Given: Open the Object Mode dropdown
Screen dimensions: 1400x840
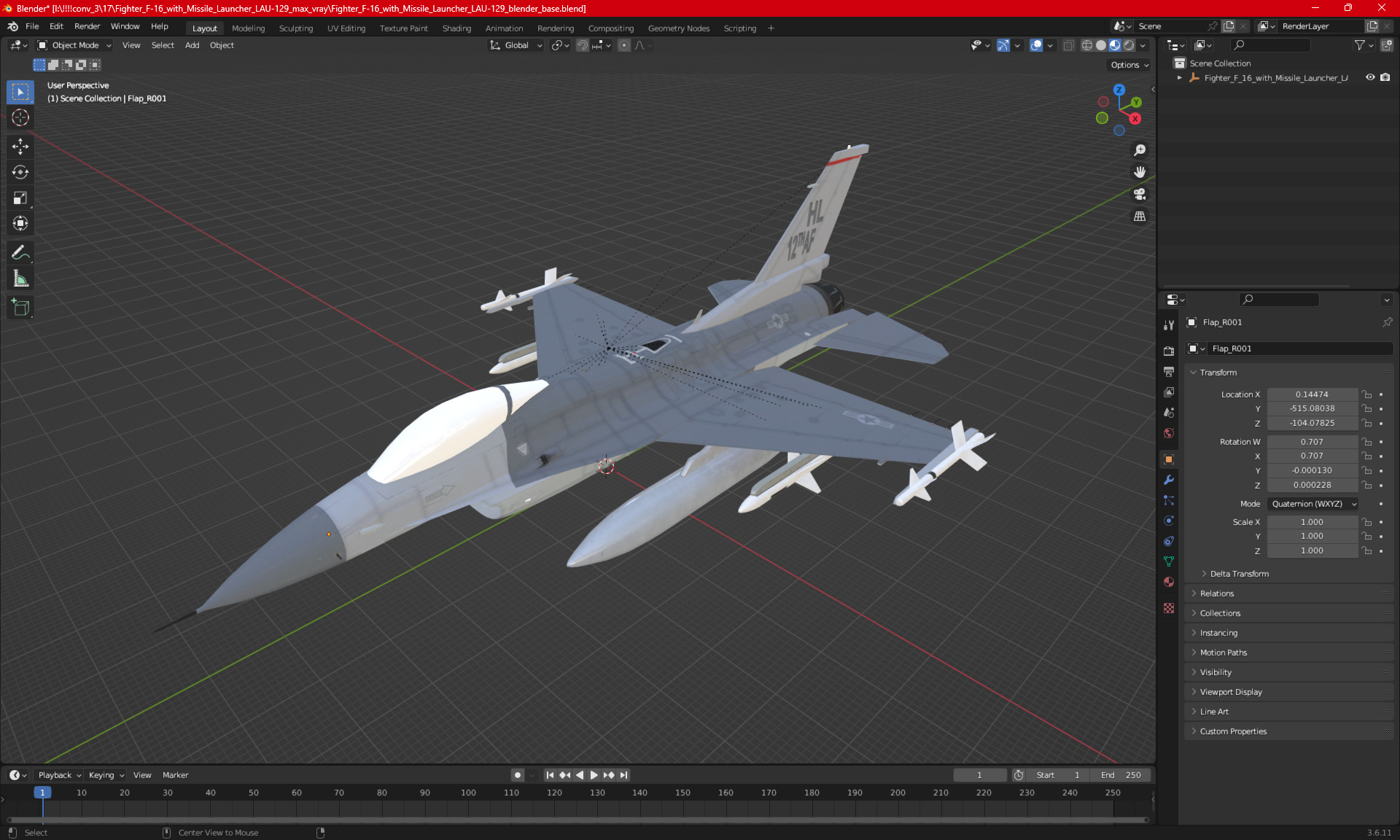Looking at the screenshot, I should coord(74,45).
